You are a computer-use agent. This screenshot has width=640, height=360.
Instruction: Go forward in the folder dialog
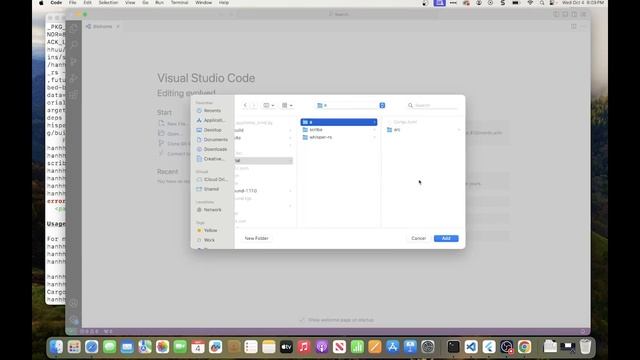pyautogui.click(x=253, y=105)
